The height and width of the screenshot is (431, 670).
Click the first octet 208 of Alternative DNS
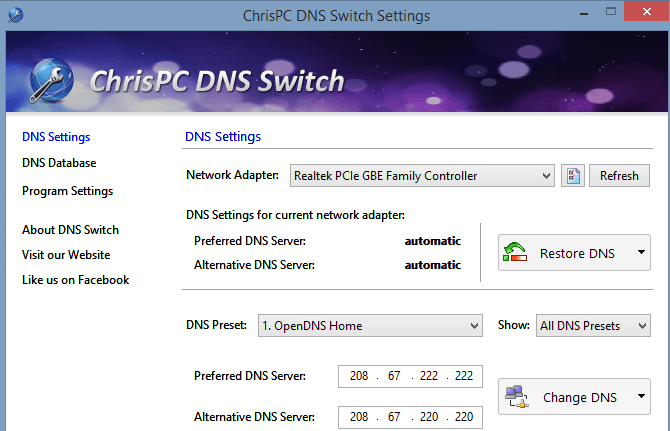359,416
